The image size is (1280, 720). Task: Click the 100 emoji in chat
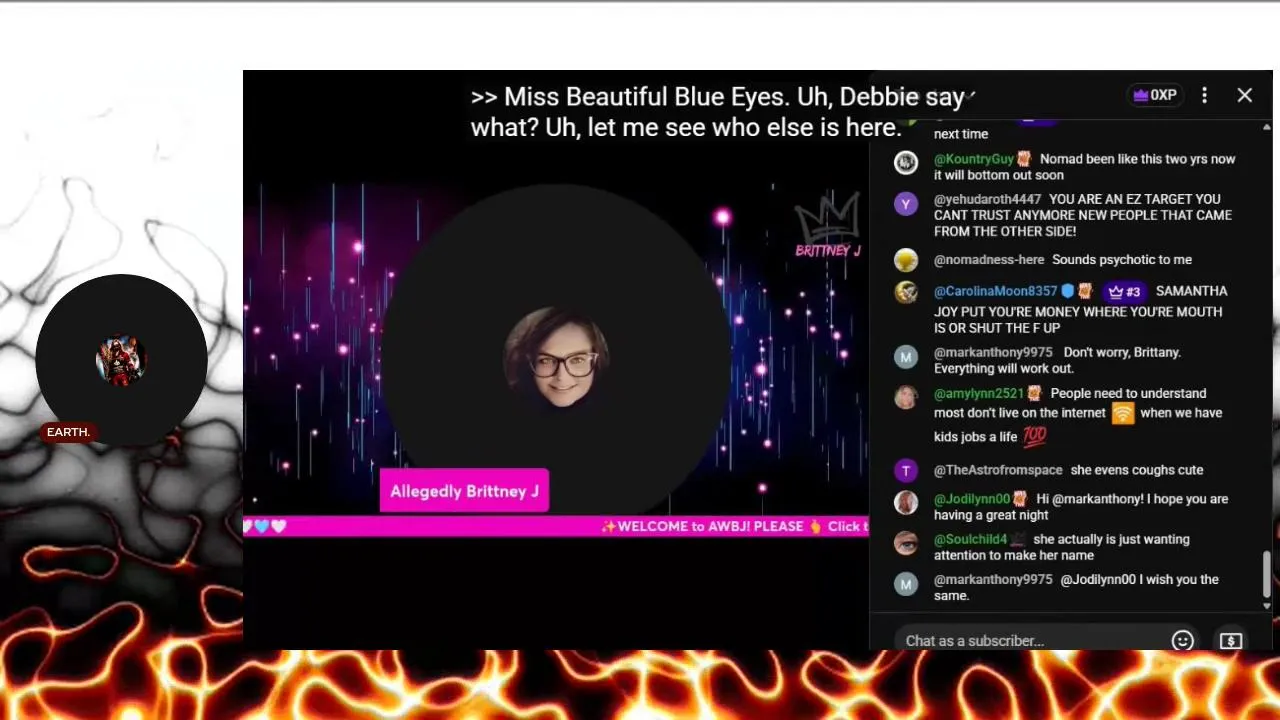click(1034, 436)
